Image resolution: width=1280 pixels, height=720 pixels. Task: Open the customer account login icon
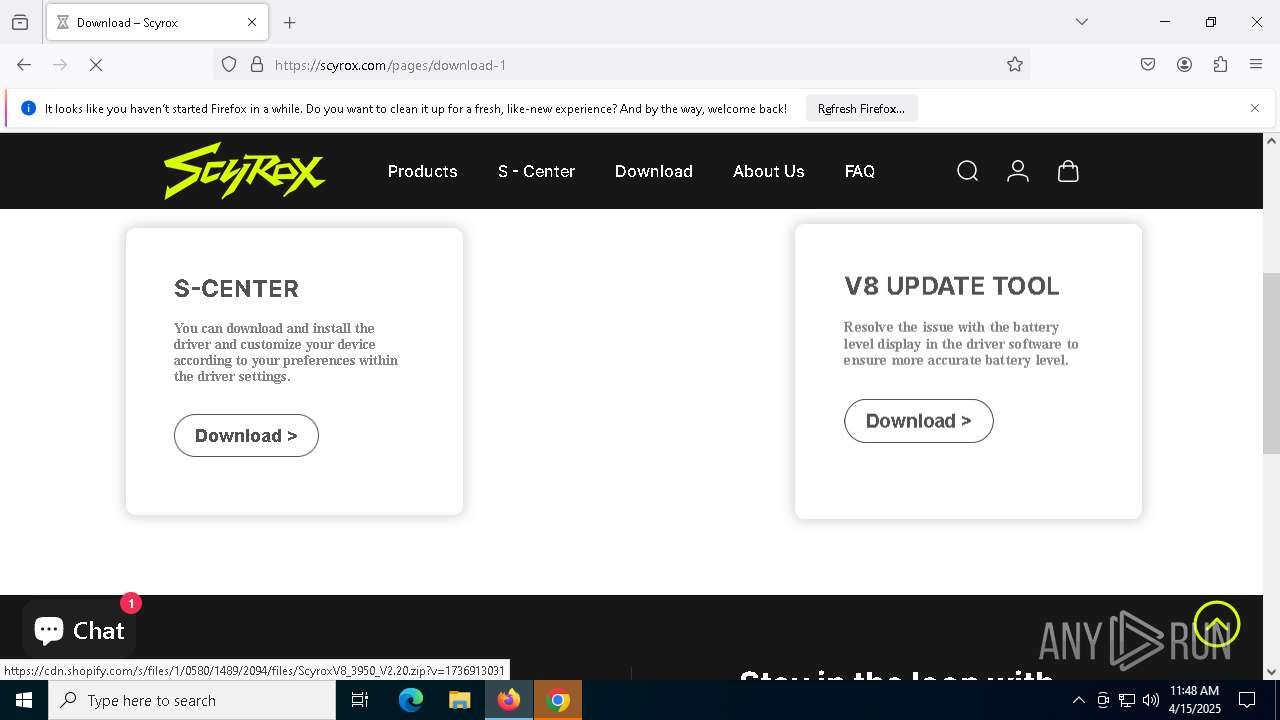pos(1018,172)
